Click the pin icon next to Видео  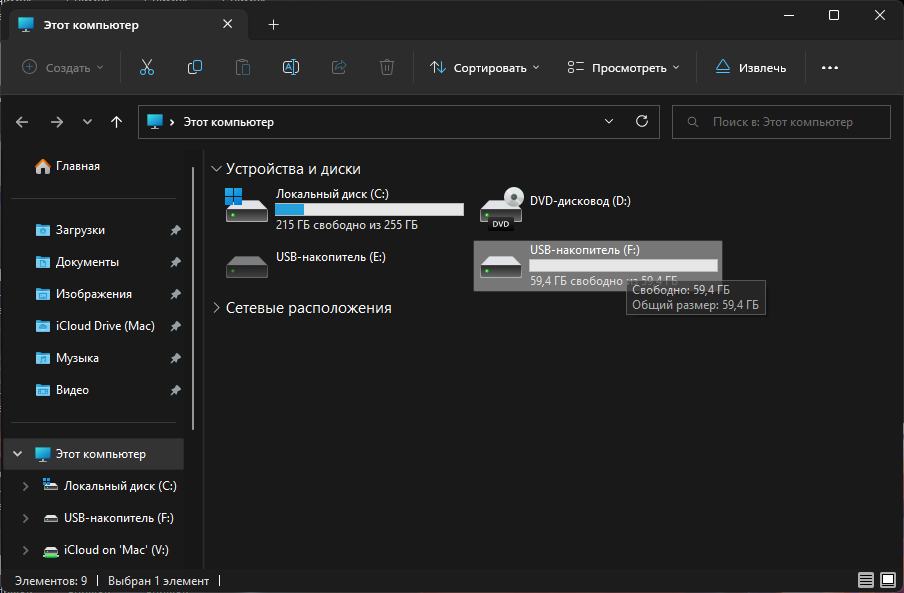click(176, 390)
